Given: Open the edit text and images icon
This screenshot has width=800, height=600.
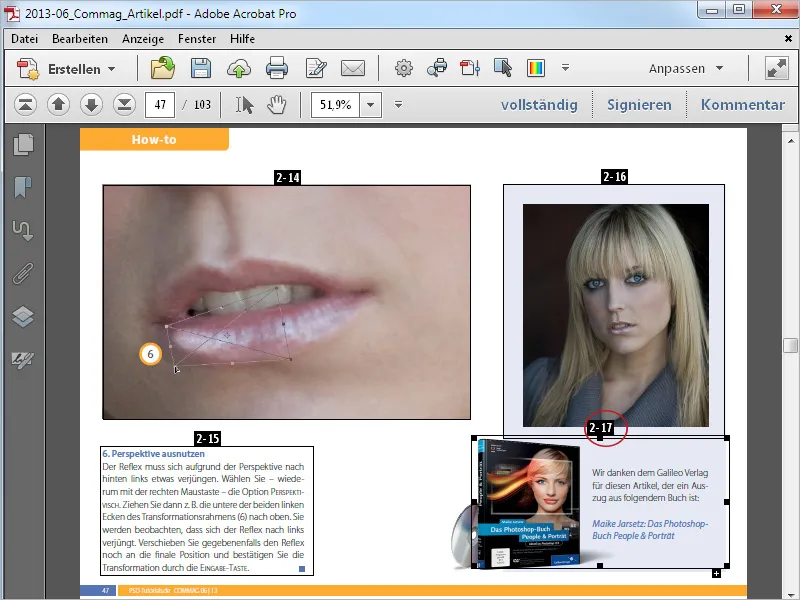Looking at the screenshot, I should [316, 68].
